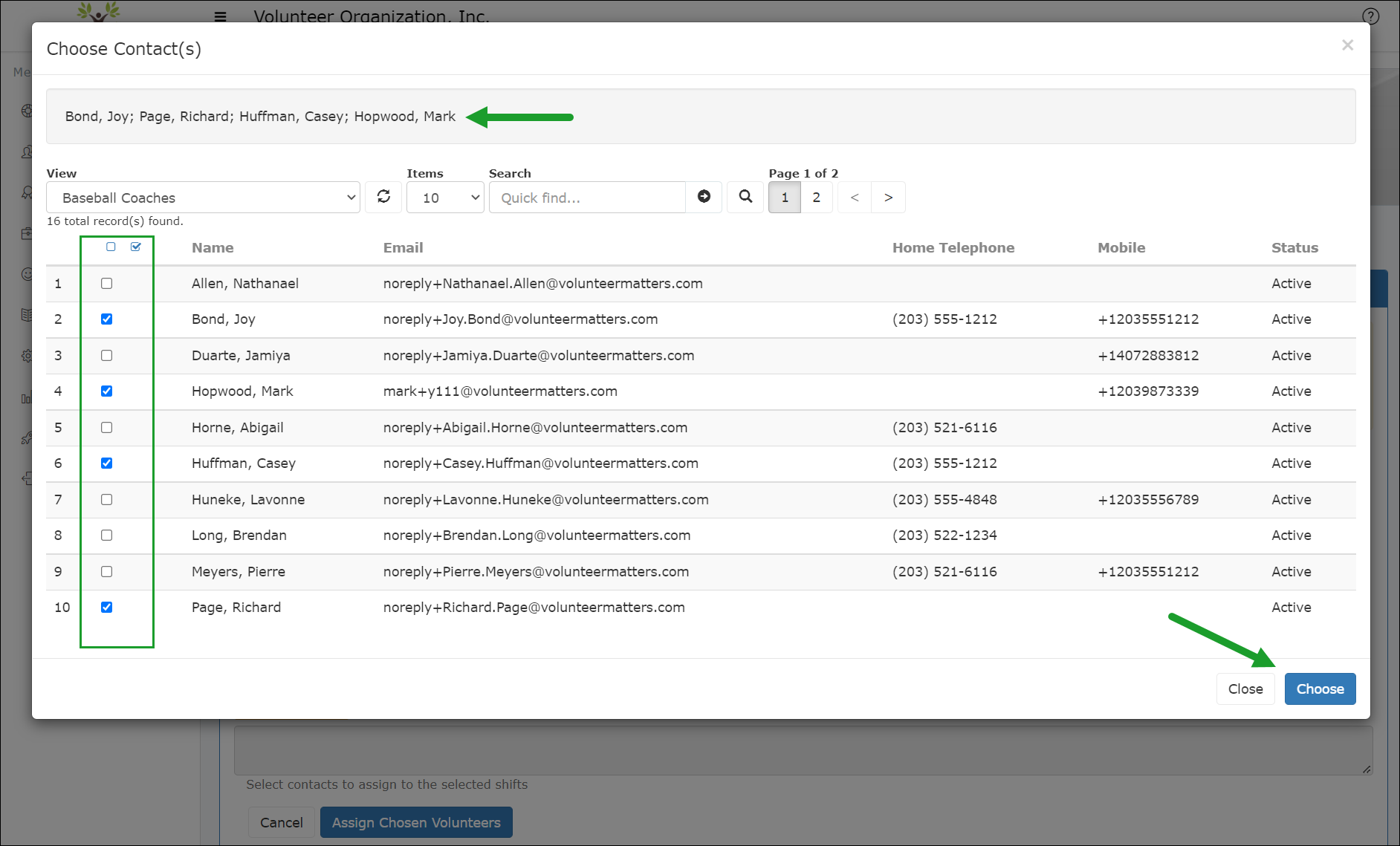Sort by Home Telephone column header

(953, 248)
